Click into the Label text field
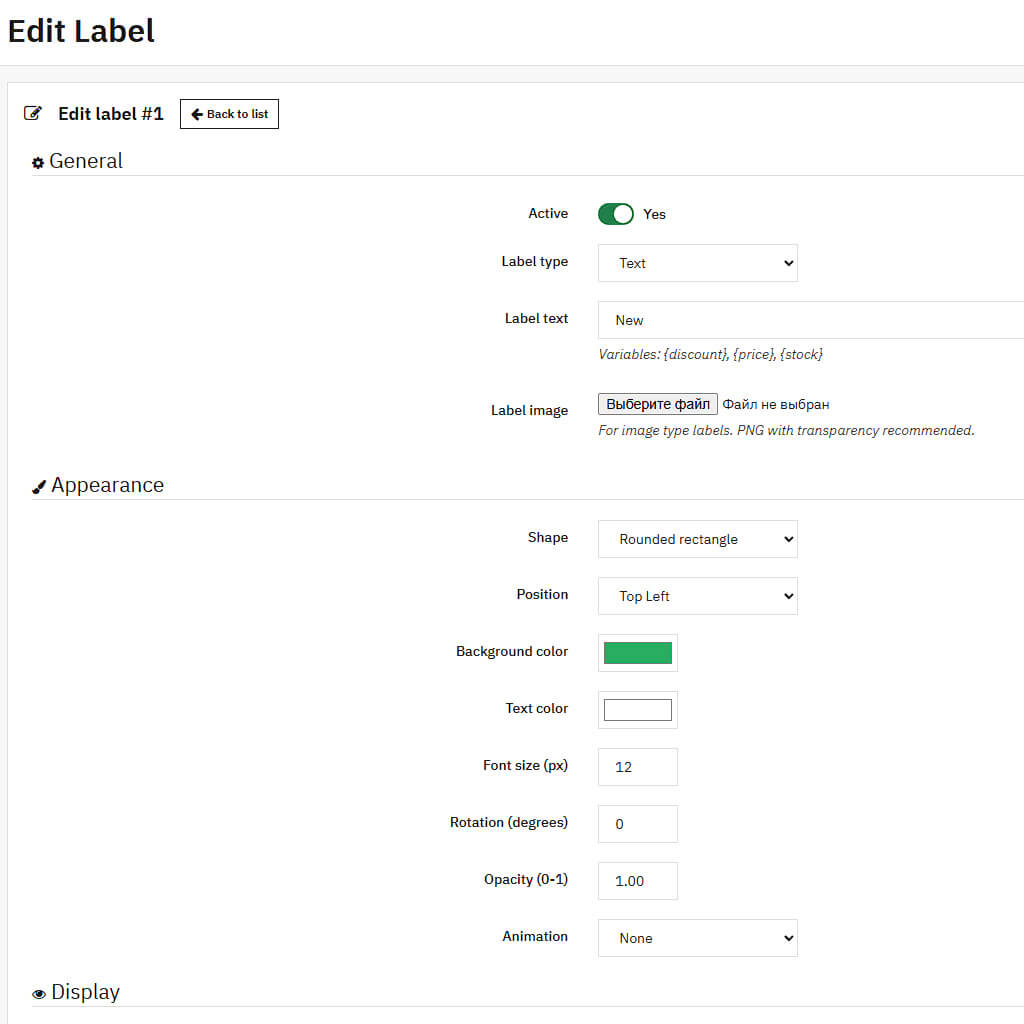The image size is (1024, 1024). (810, 320)
